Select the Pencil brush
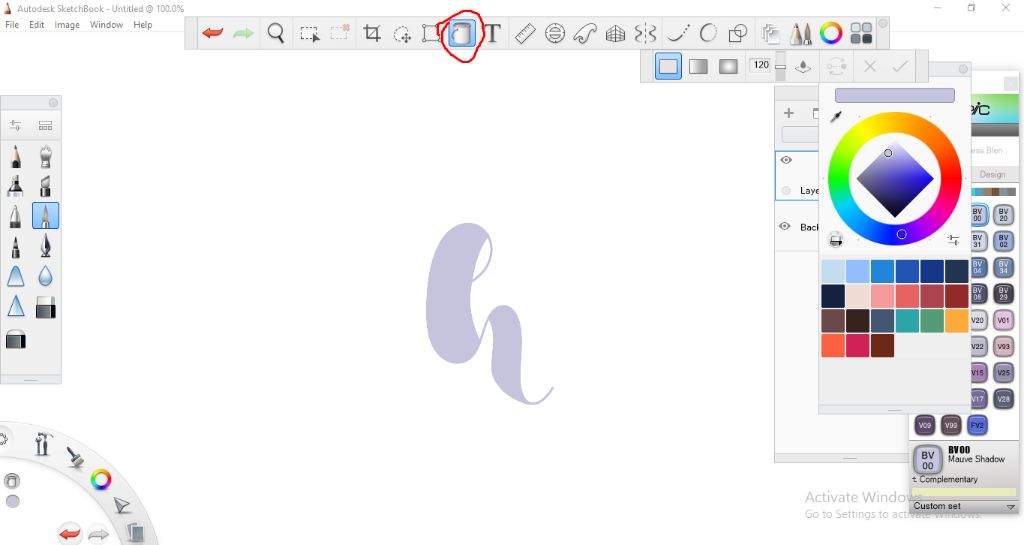 16,157
